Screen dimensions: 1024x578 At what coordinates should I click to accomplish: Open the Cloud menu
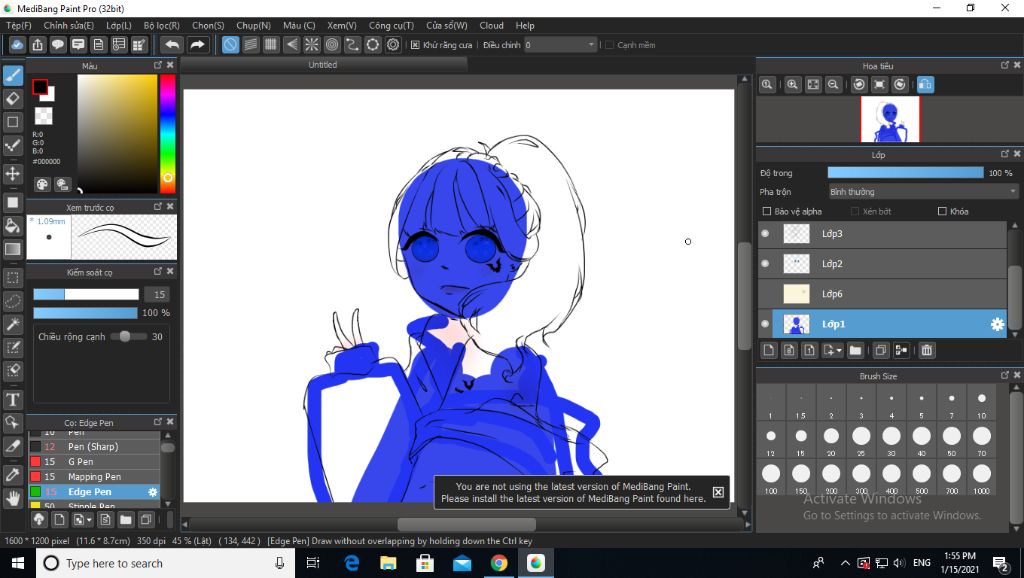(491, 25)
